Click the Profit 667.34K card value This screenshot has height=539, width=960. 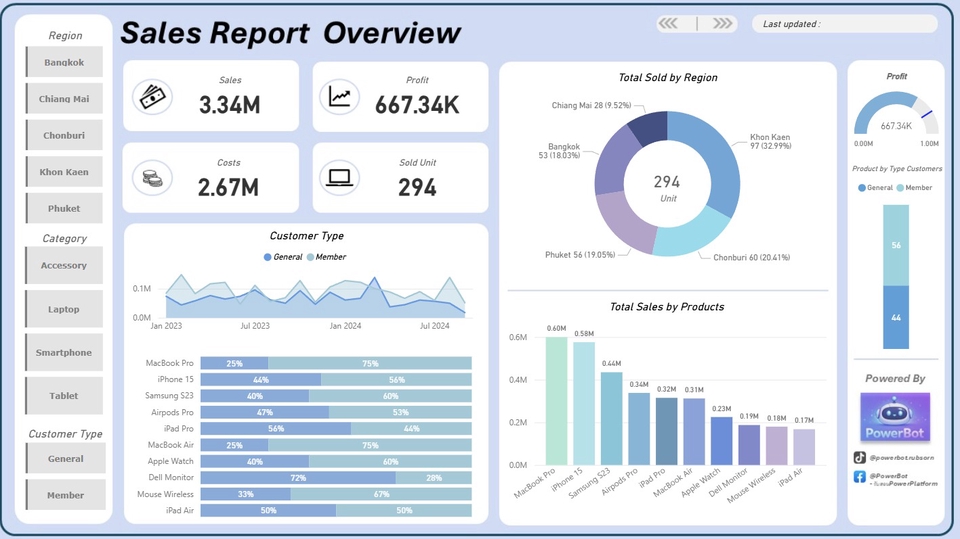click(x=417, y=105)
